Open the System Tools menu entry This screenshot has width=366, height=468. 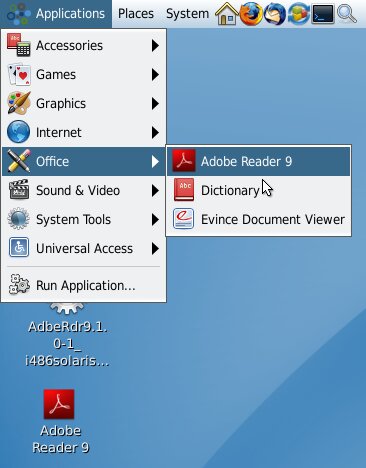click(83, 219)
